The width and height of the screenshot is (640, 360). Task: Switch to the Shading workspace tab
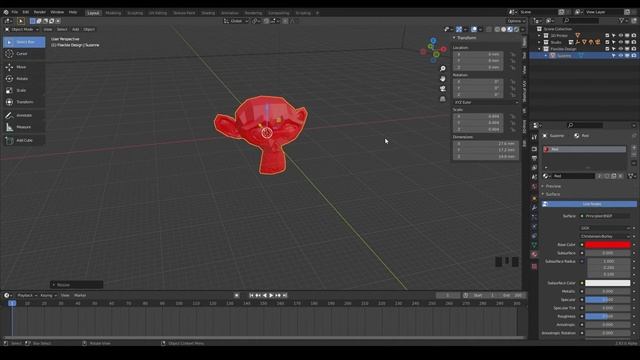pyautogui.click(x=208, y=13)
